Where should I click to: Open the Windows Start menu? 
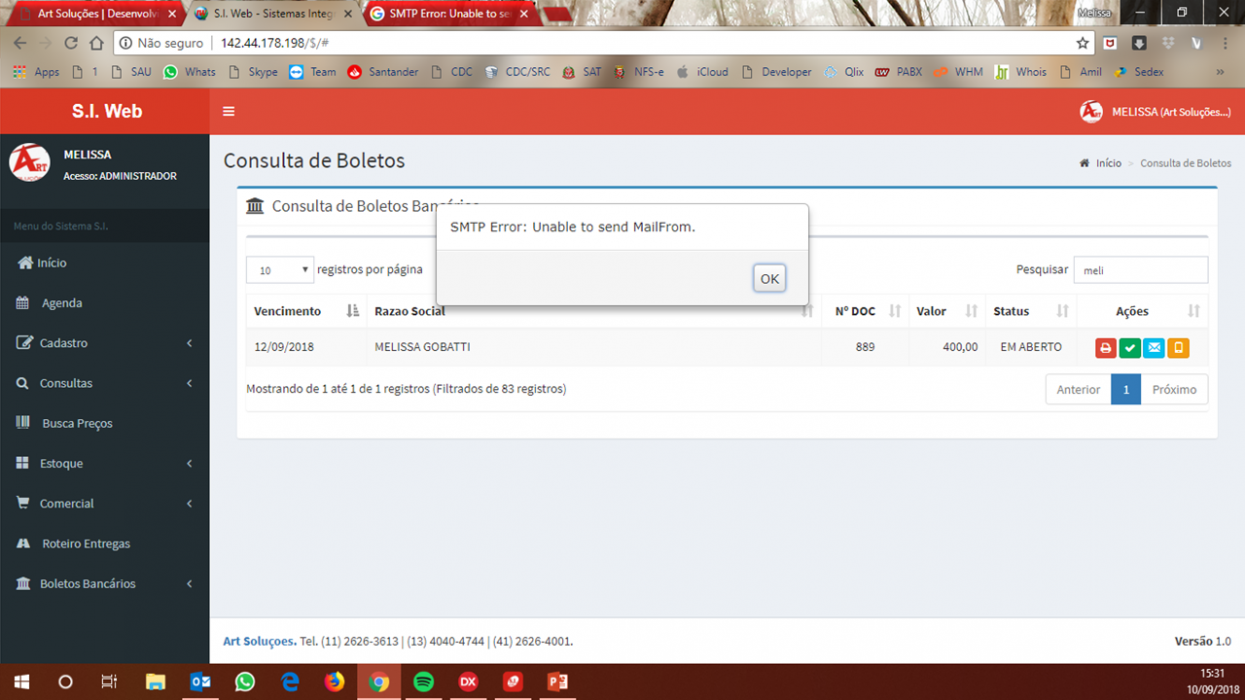pos(21,682)
